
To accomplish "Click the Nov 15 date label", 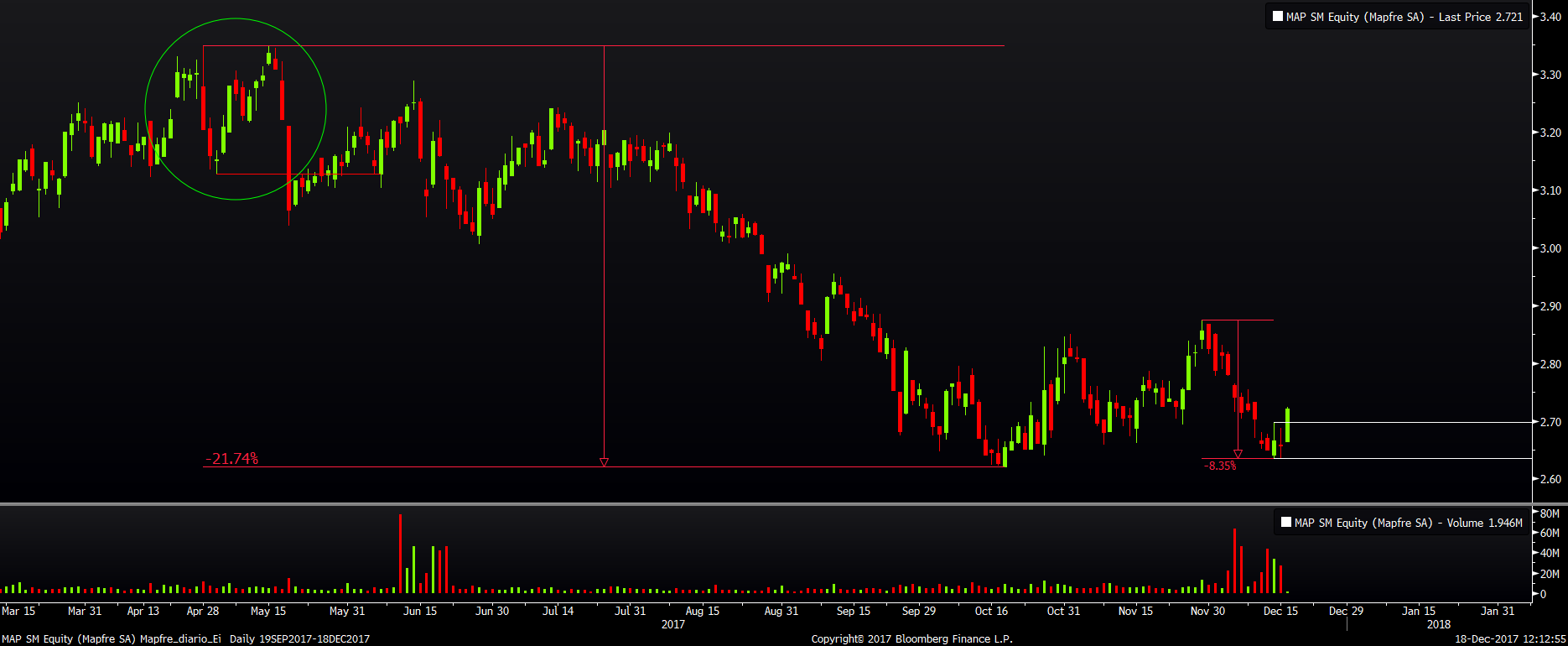I will point(1135,611).
